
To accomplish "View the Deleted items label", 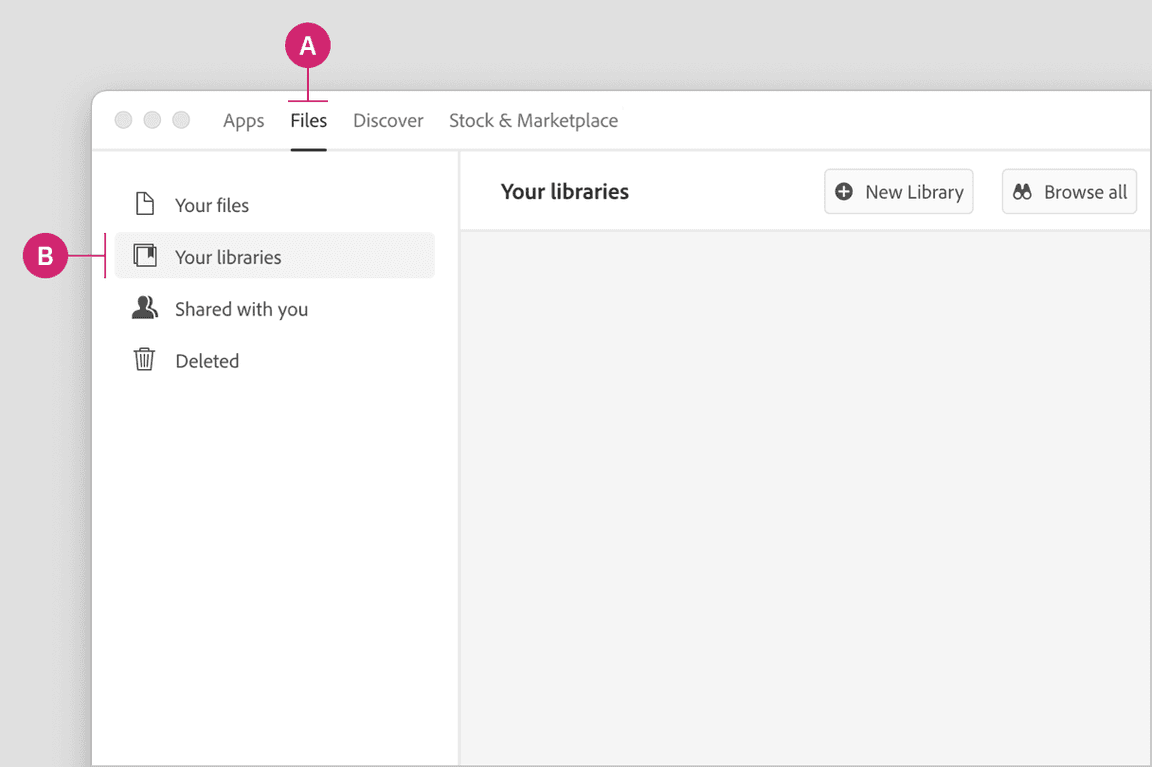I will click(x=207, y=361).
